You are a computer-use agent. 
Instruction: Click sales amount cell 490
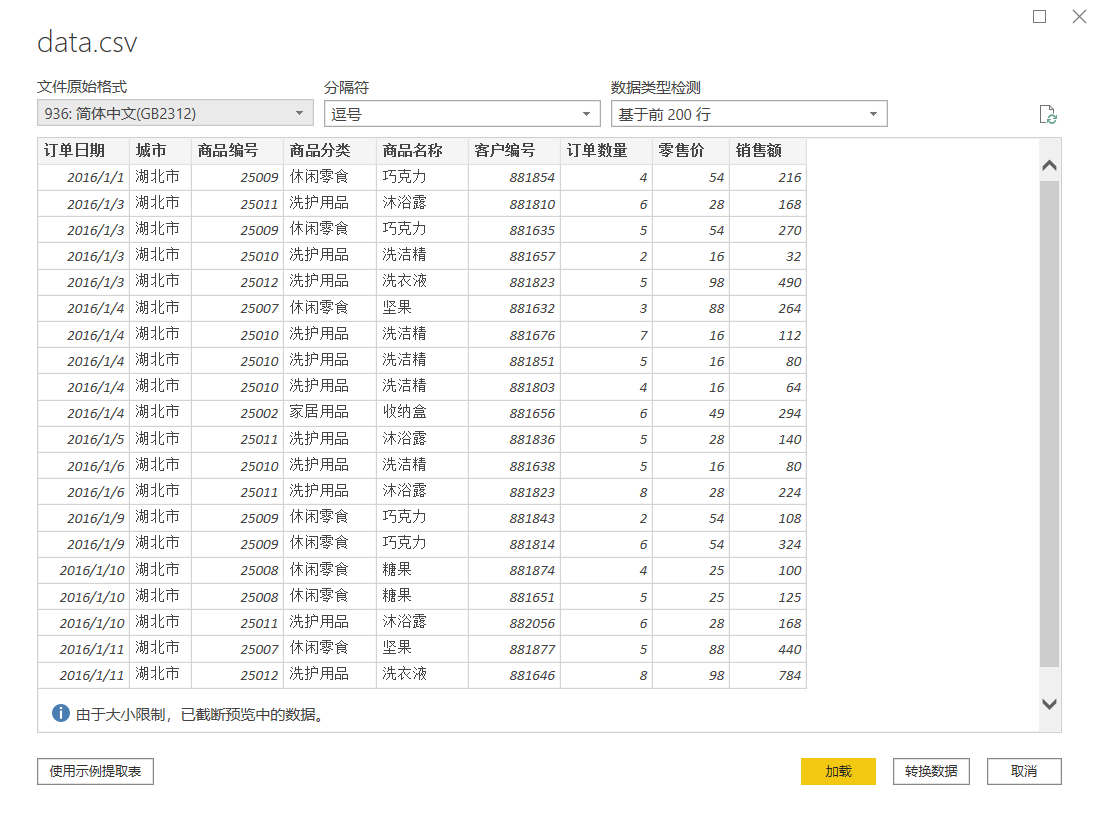point(767,283)
